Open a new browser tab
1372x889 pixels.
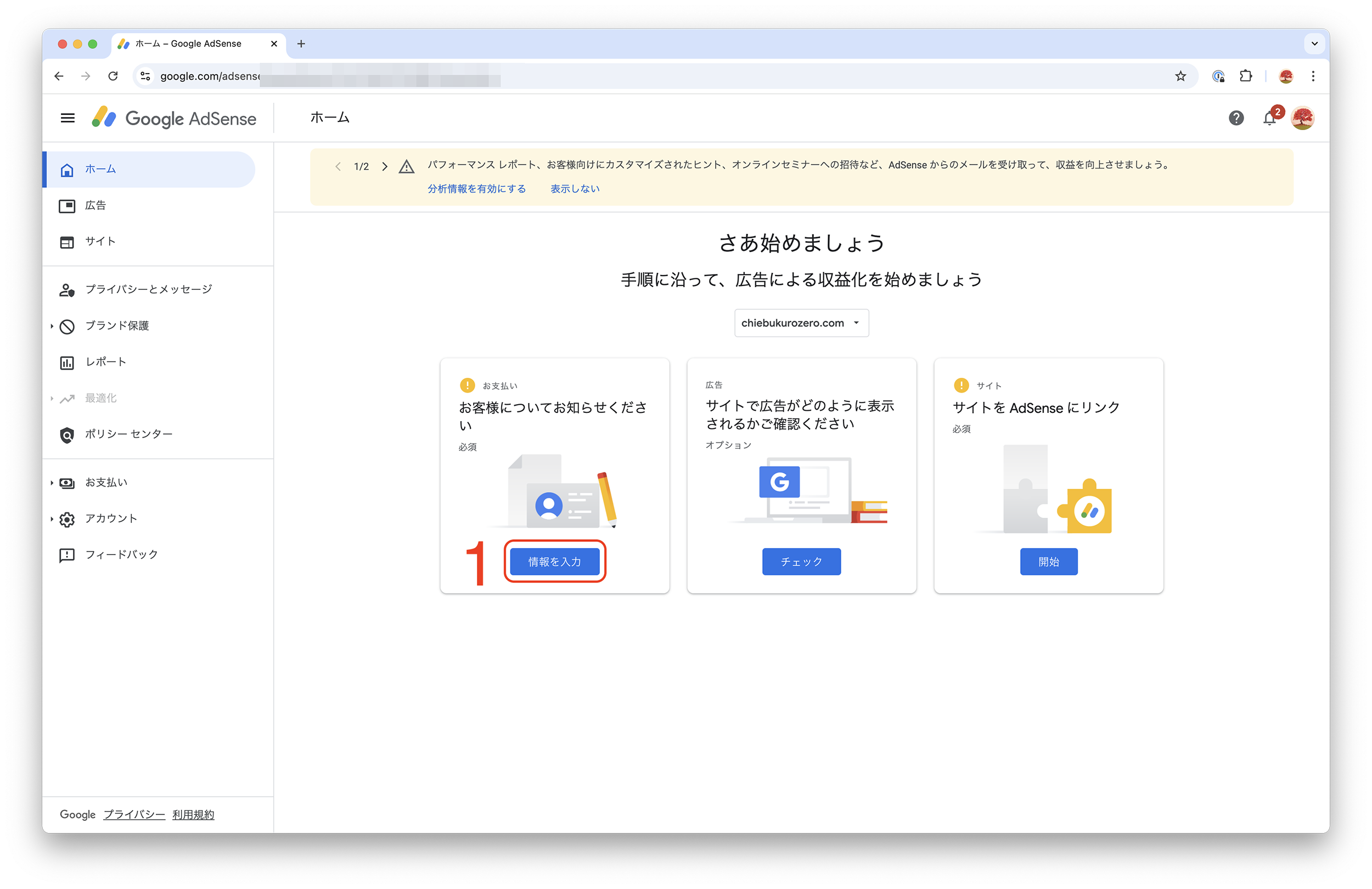click(x=301, y=44)
